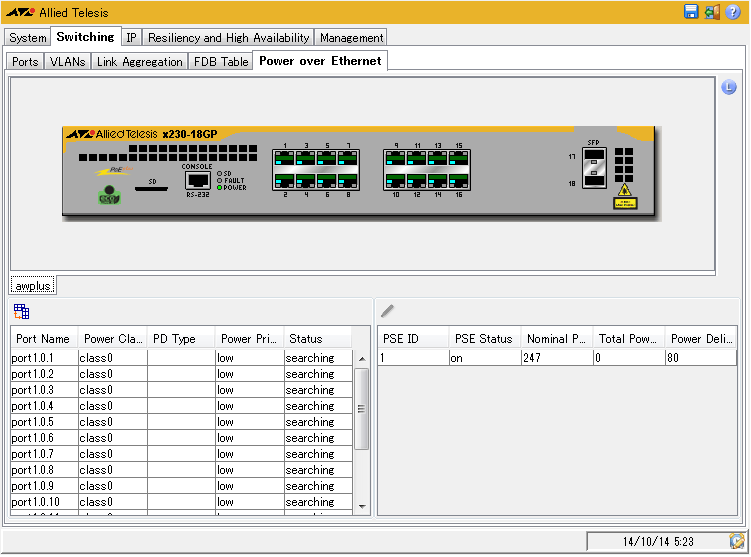Click the console RS-232 port
751x557 pixels.
(197, 181)
